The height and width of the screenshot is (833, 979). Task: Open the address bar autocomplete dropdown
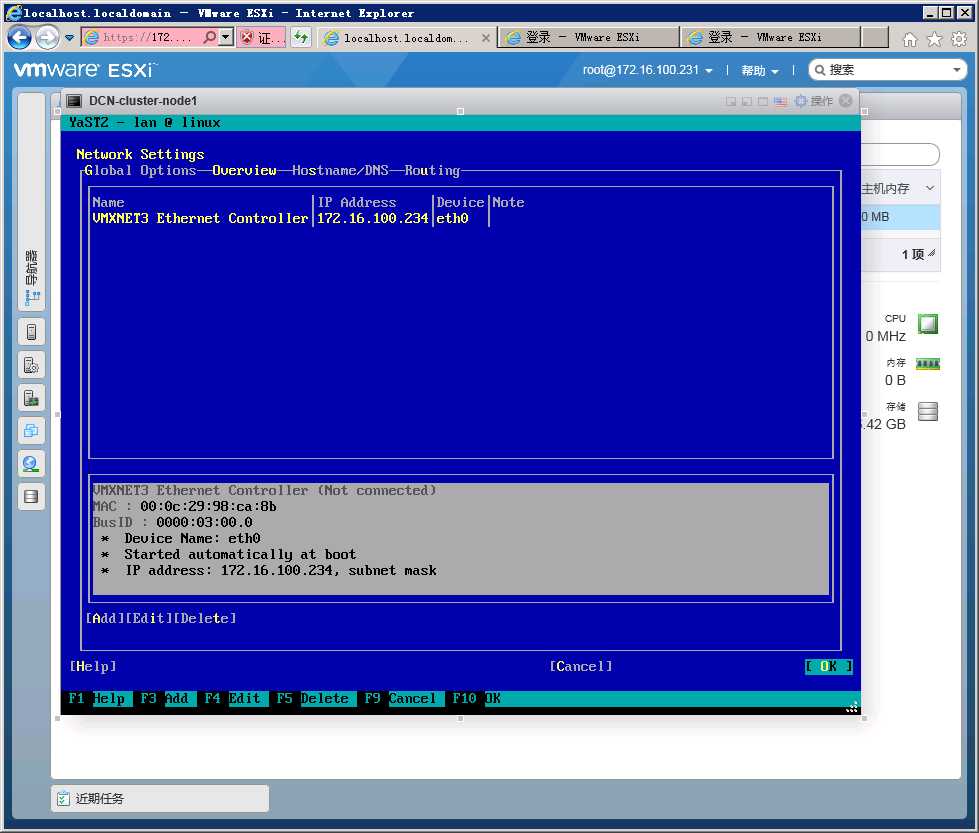click(x=226, y=37)
